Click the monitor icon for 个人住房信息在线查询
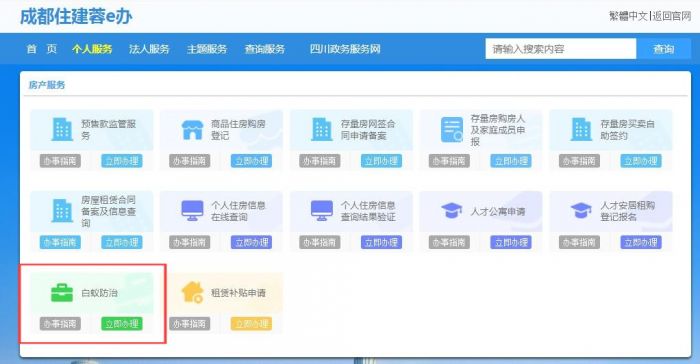The height and width of the screenshot is (364, 700). 192,210
